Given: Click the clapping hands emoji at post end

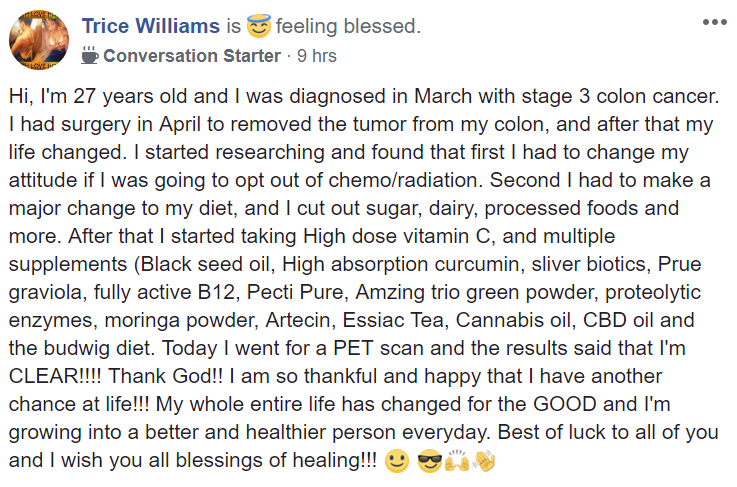Looking at the screenshot, I should point(484,461).
